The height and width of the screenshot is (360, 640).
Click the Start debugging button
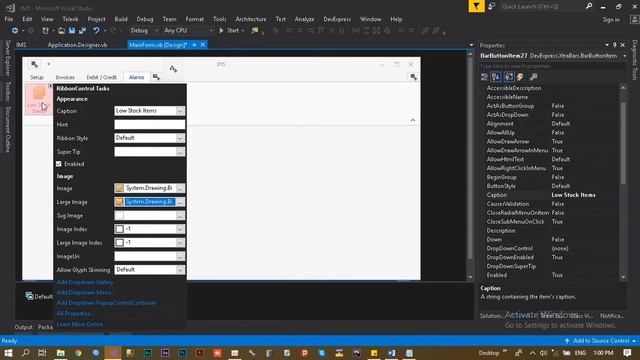[229, 31]
